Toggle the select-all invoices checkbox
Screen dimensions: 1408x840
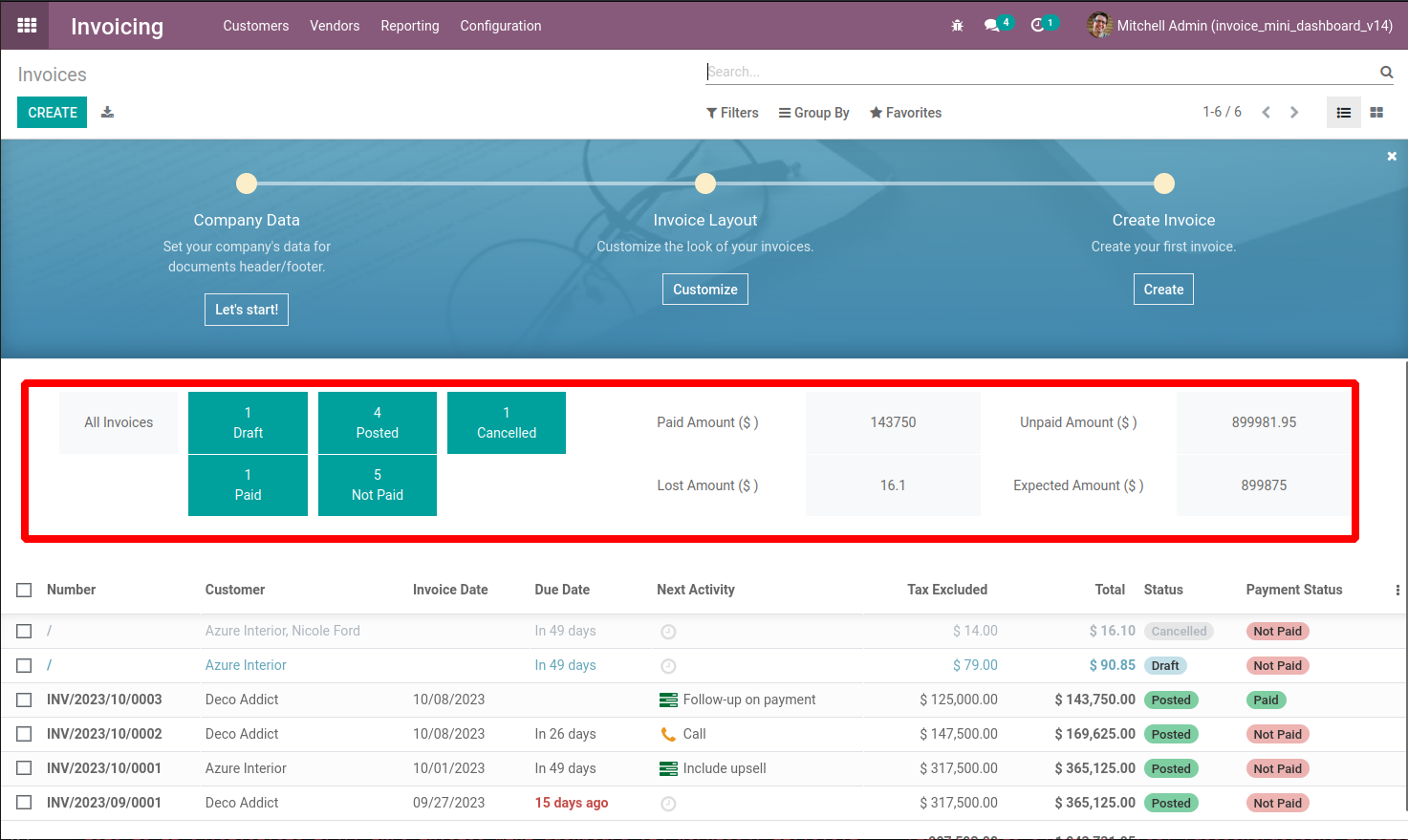pos(24,591)
